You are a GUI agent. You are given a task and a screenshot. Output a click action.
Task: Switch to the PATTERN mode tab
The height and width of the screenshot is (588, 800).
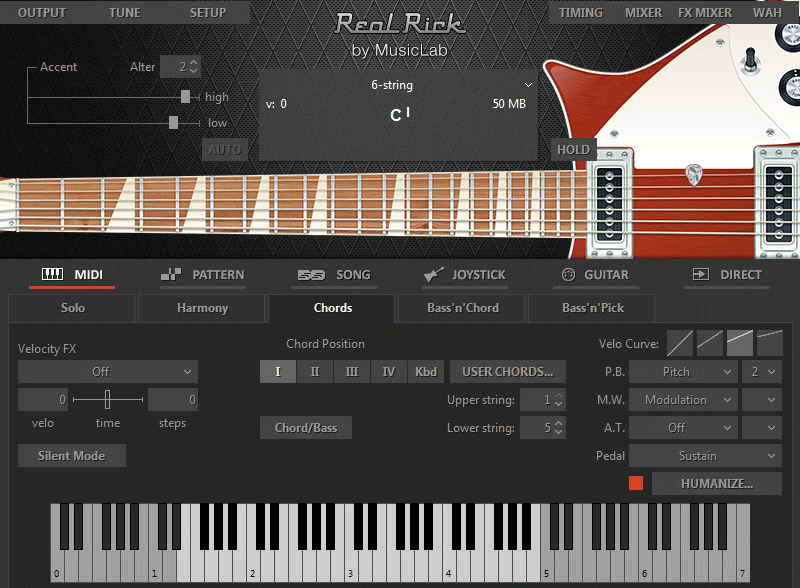point(203,275)
